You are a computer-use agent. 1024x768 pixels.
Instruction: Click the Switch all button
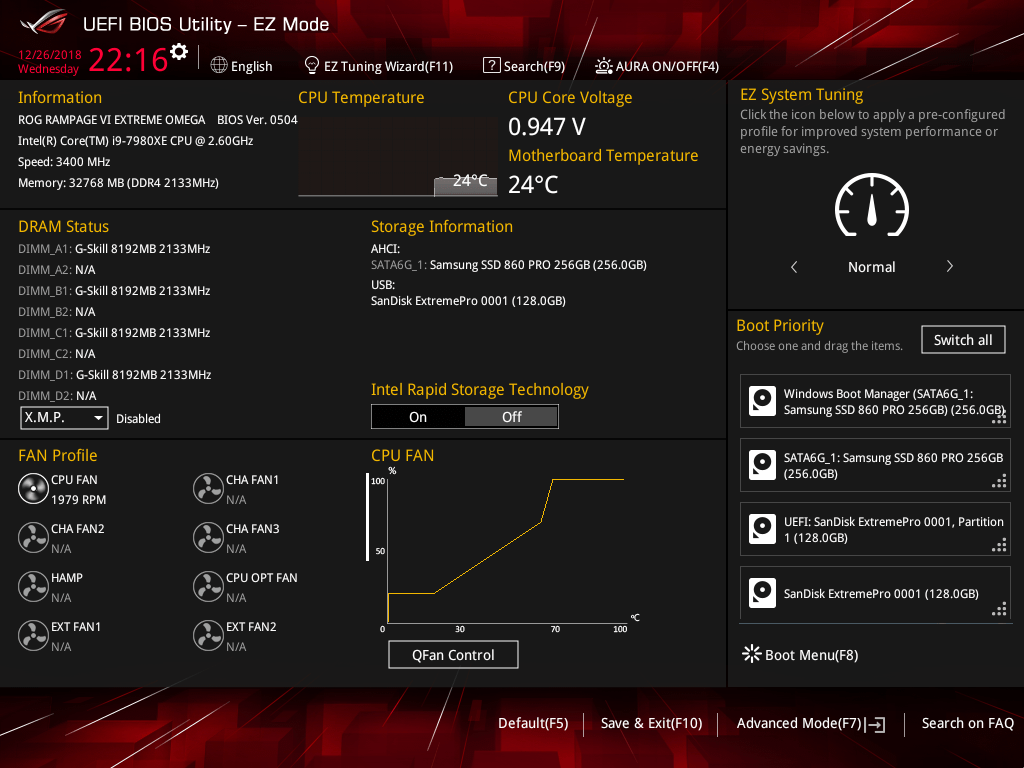963,340
